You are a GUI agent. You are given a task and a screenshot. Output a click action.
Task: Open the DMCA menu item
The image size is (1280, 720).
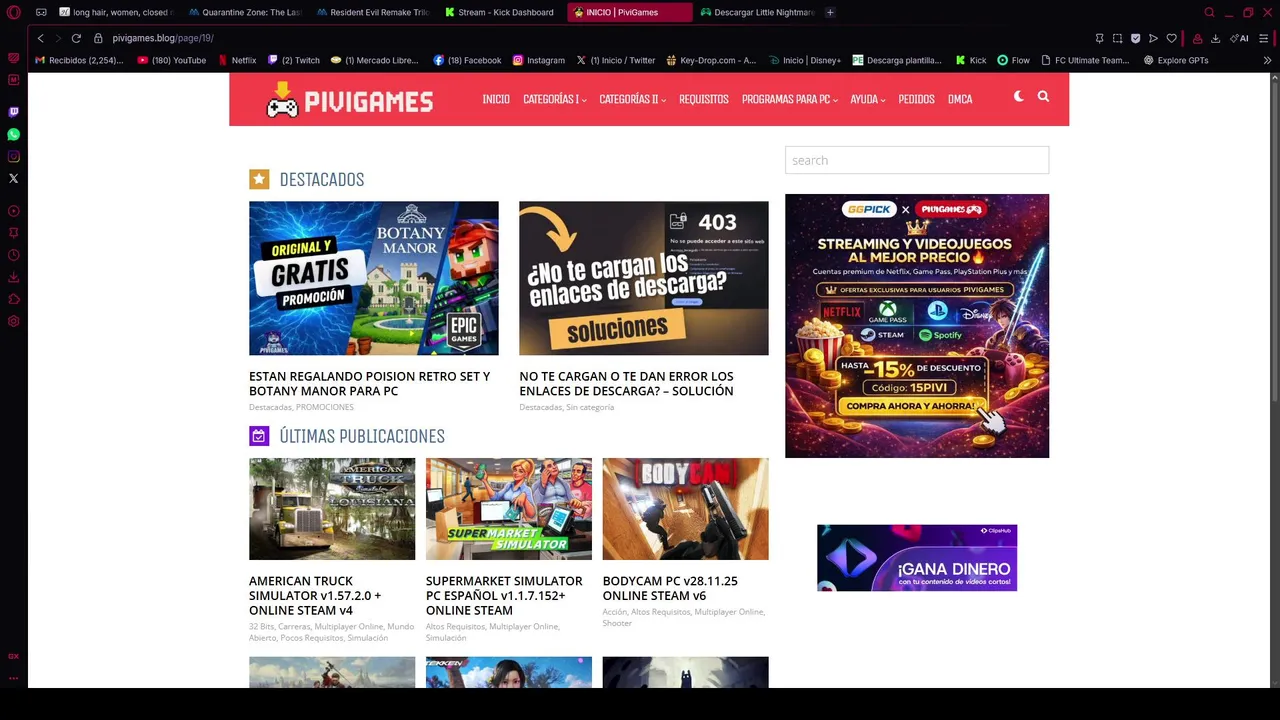[960, 99]
